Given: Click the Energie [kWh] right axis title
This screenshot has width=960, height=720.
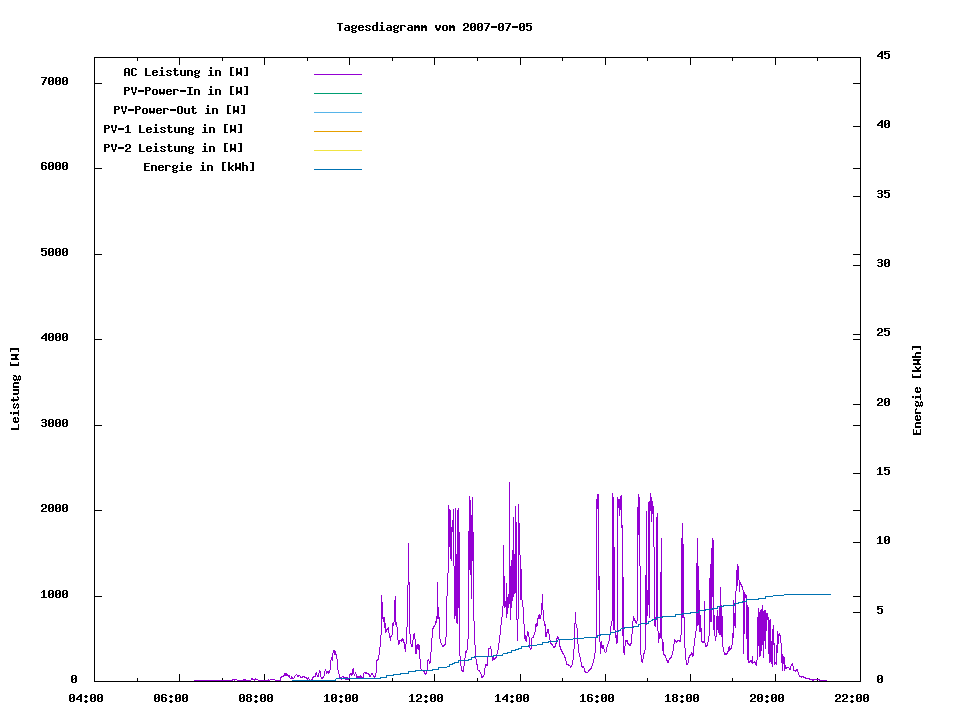Looking at the screenshot, I should [917, 390].
